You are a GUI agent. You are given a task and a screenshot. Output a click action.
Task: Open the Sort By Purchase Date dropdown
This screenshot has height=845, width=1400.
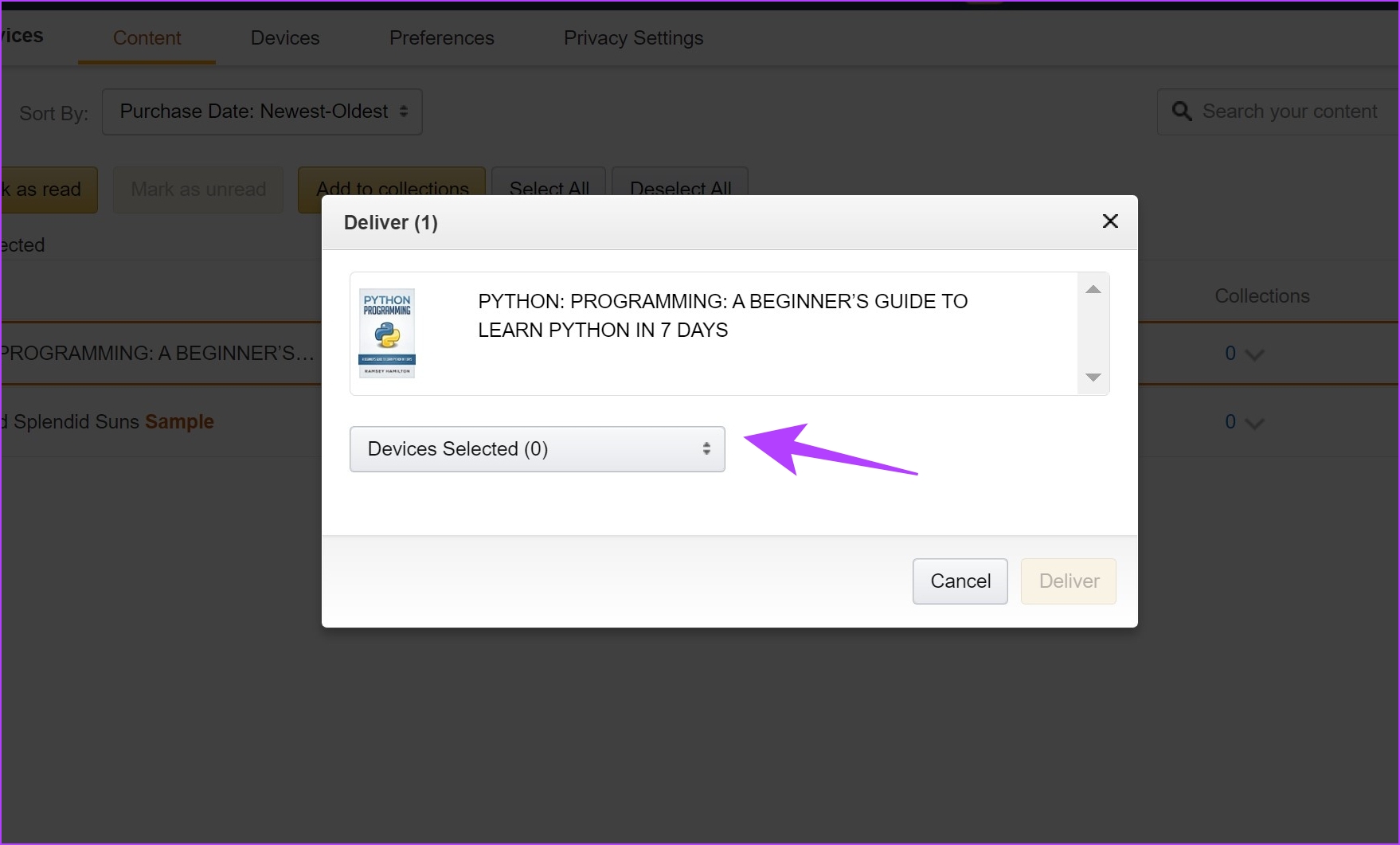click(x=262, y=111)
